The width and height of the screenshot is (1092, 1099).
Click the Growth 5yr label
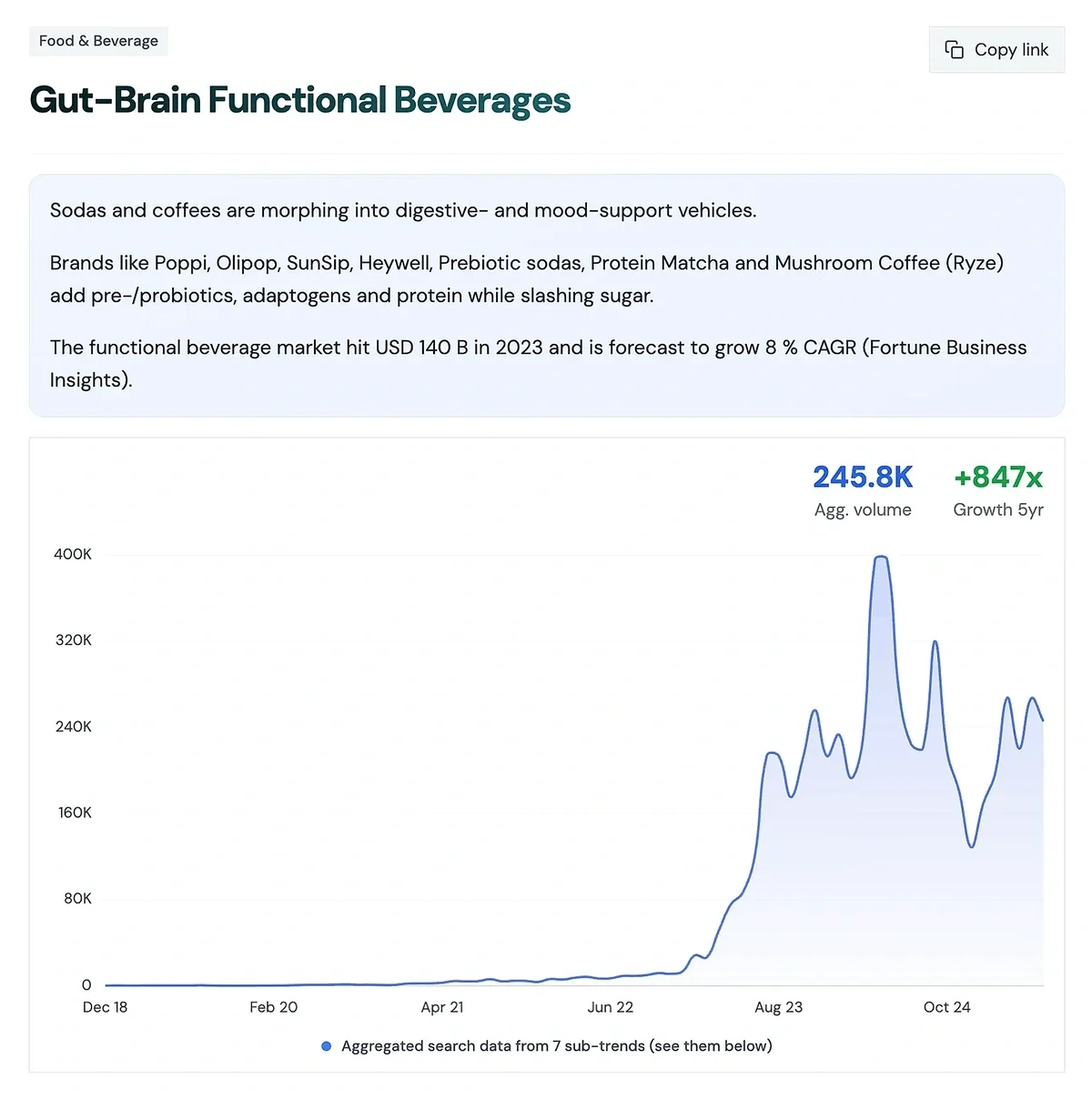click(997, 509)
